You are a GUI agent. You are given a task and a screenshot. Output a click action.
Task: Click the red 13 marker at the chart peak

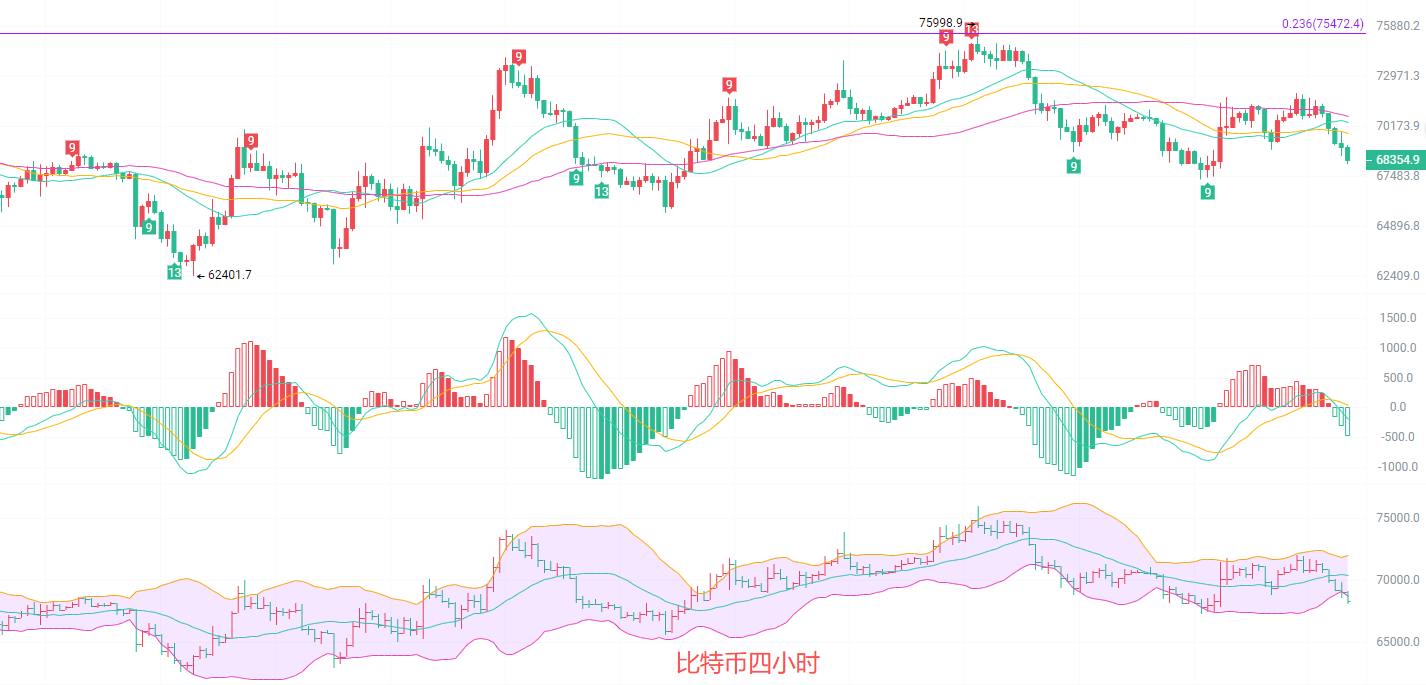click(971, 30)
